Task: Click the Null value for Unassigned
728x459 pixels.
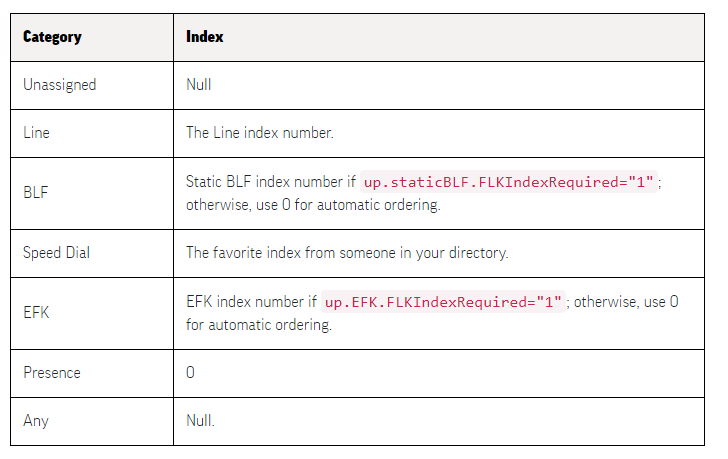Action: point(199,84)
